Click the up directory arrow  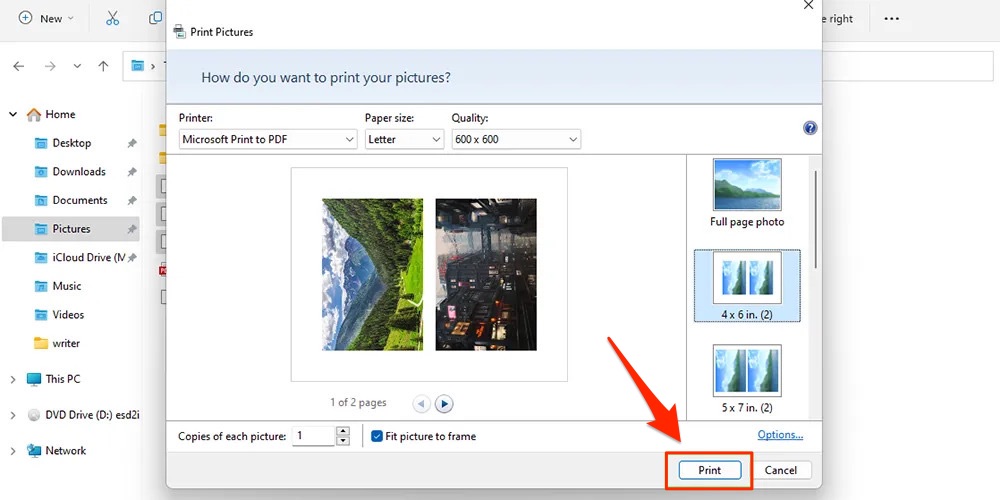(103, 66)
